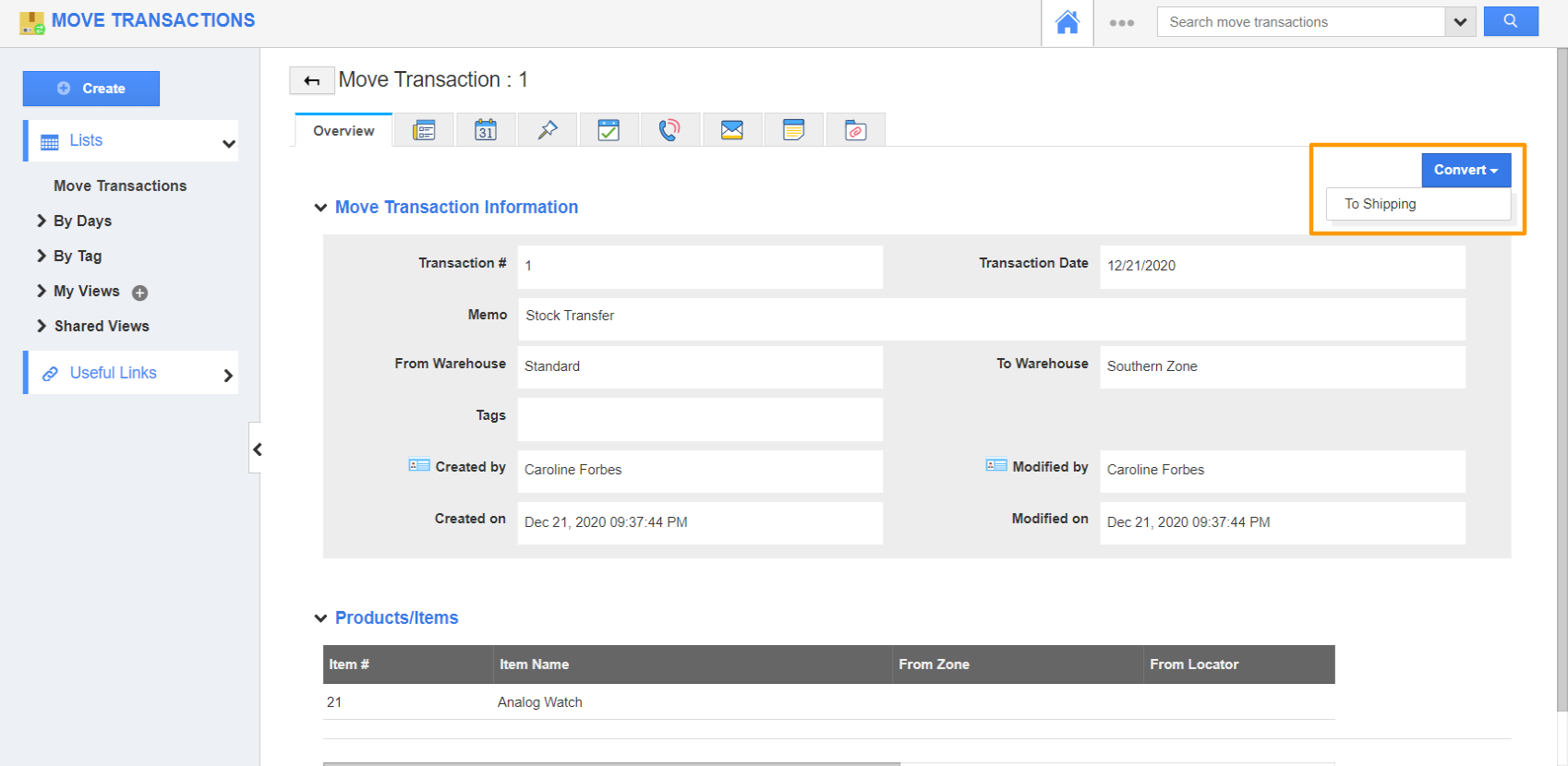Go to the Home icon

[1067, 22]
